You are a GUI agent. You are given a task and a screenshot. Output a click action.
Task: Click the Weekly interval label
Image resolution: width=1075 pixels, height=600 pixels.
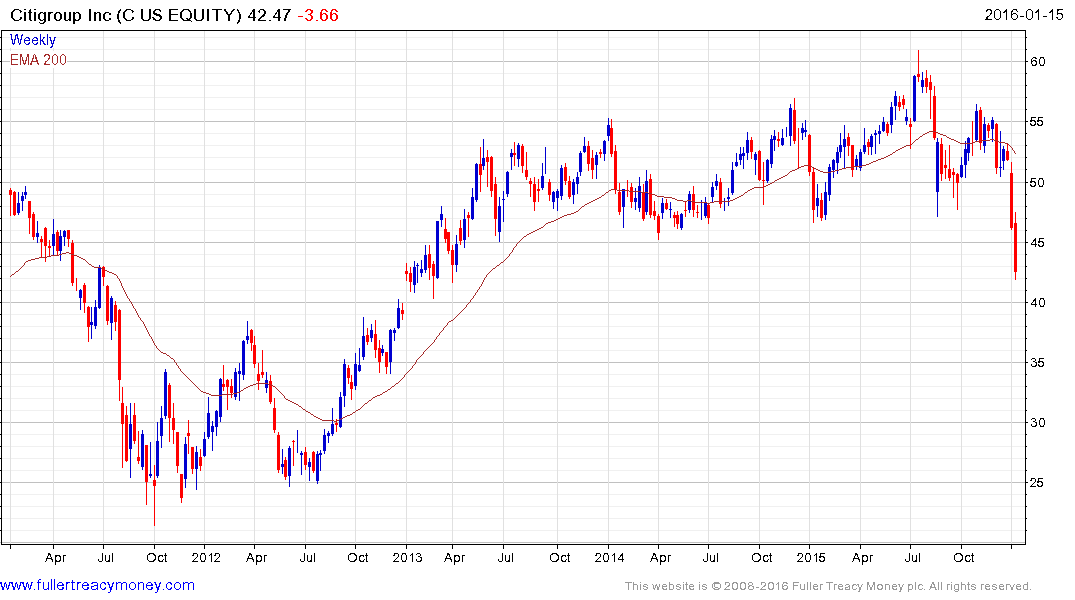[33, 40]
